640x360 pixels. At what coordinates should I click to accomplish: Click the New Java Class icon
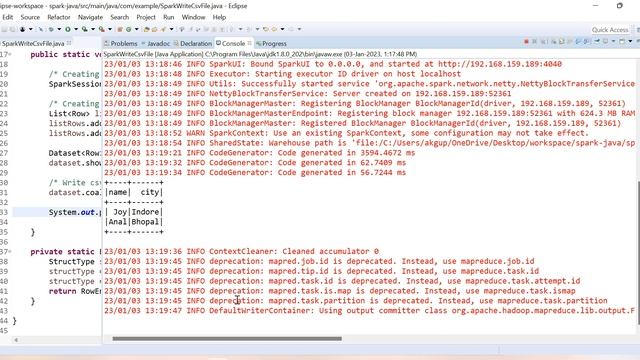pos(129,29)
